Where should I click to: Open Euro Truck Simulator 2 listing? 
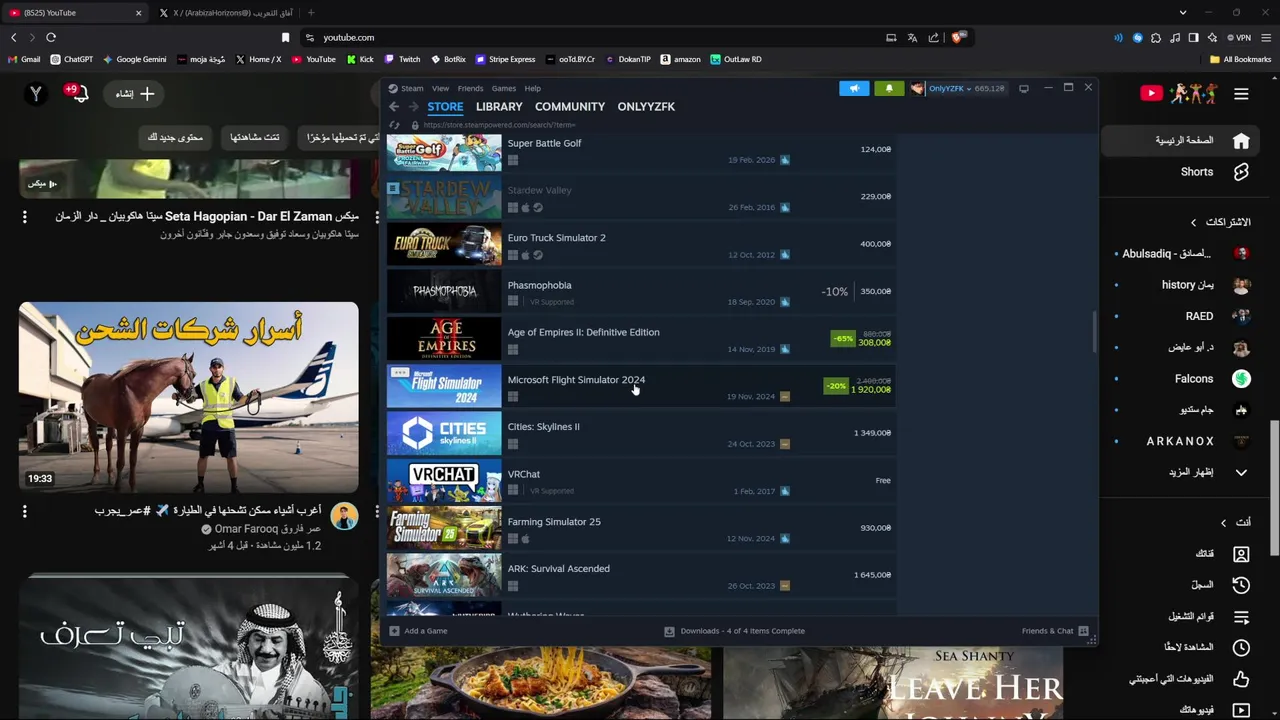[640, 244]
